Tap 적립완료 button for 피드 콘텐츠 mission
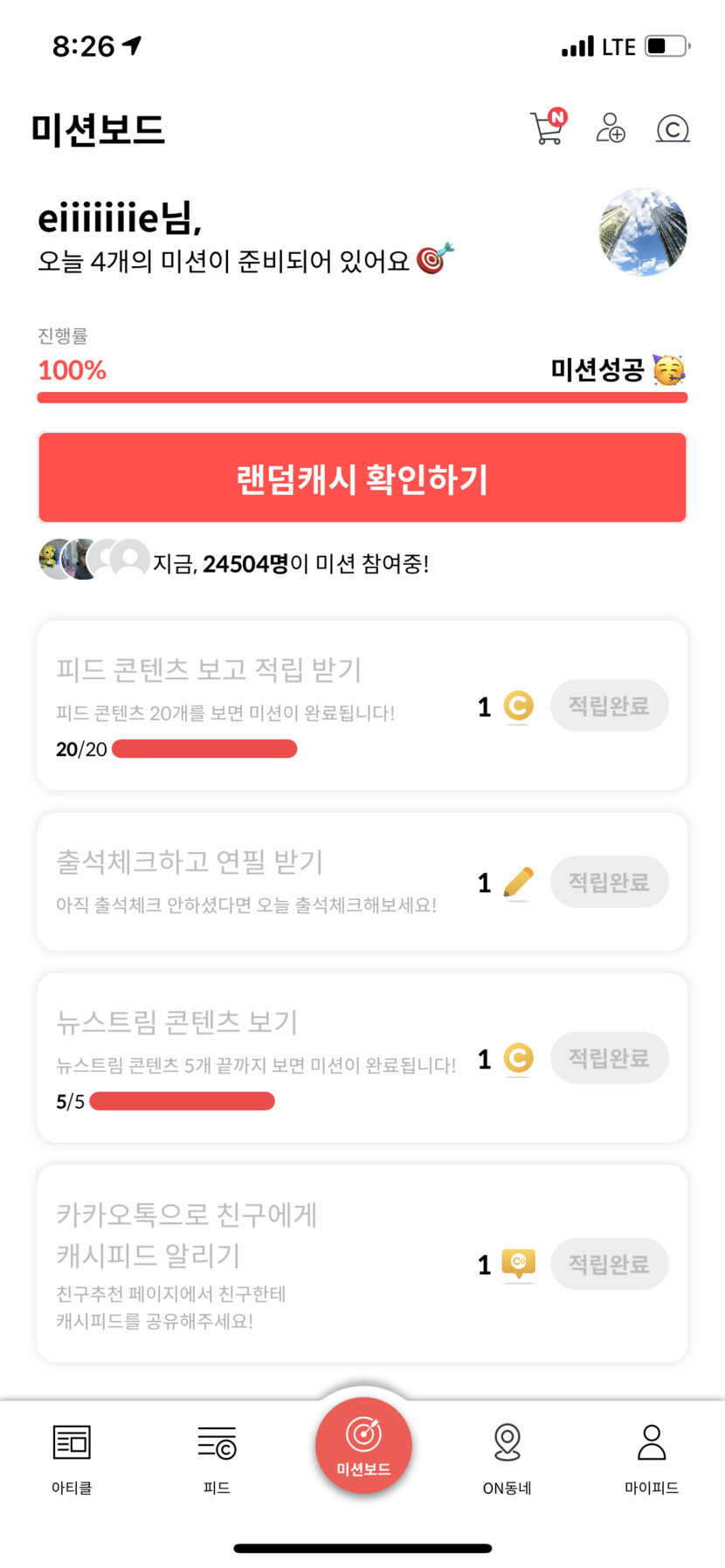Screen dimensions: 725x1568 (x=609, y=705)
